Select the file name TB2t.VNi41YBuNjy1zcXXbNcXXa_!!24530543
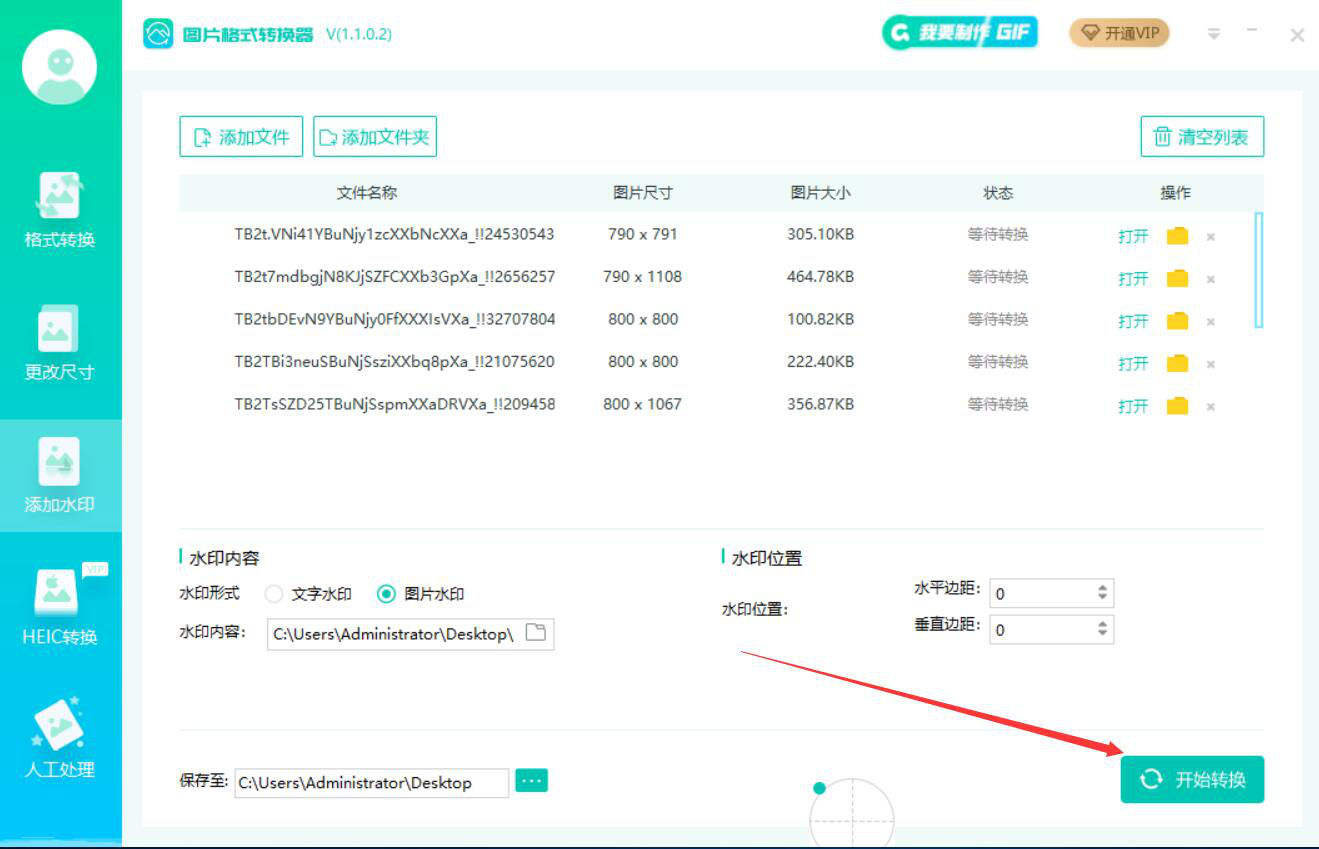This screenshot has width=1319, height=849. tap(395, 235)
